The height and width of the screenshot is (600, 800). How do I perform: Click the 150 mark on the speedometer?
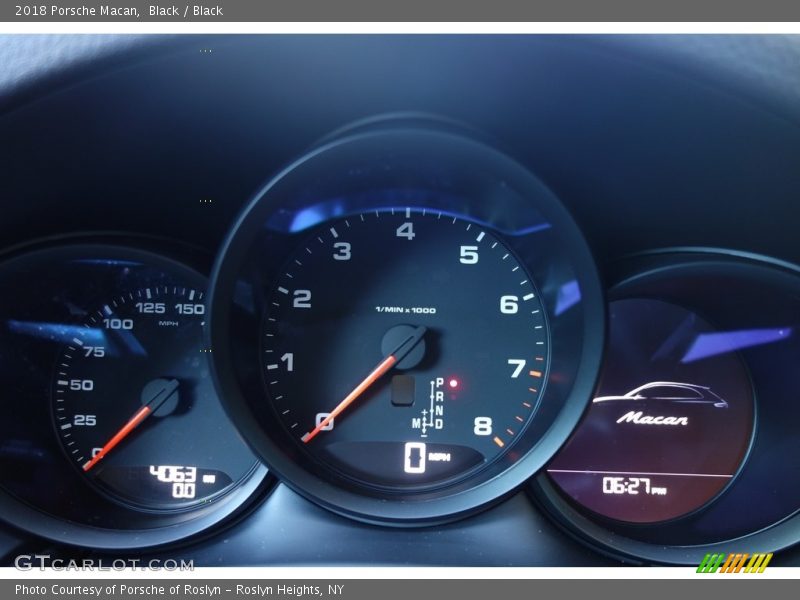[189, 308]
